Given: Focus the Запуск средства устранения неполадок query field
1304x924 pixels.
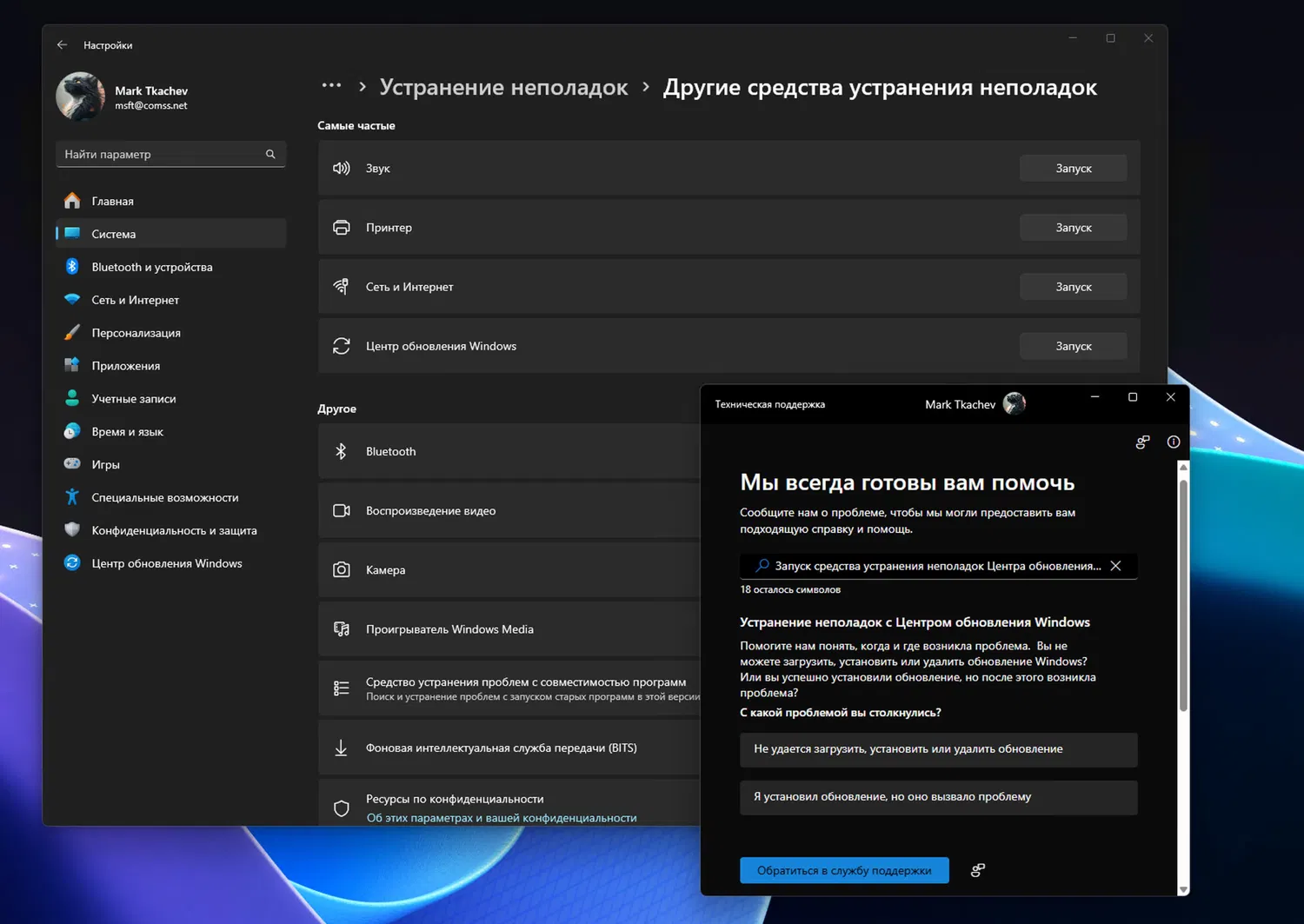Looking at the screenshot, I should [x=938, y=566].
